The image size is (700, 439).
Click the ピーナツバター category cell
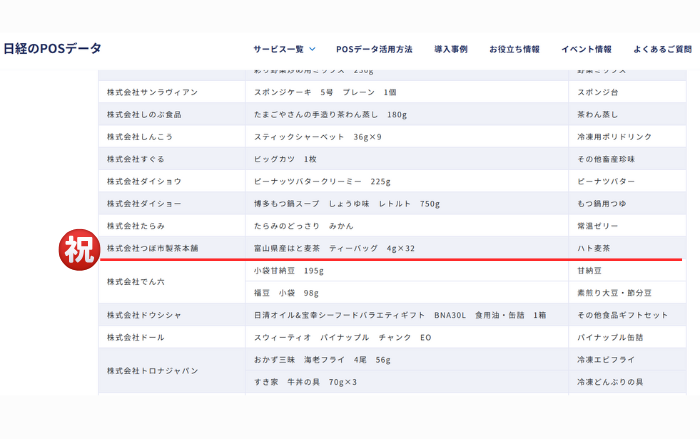[627, 181]
